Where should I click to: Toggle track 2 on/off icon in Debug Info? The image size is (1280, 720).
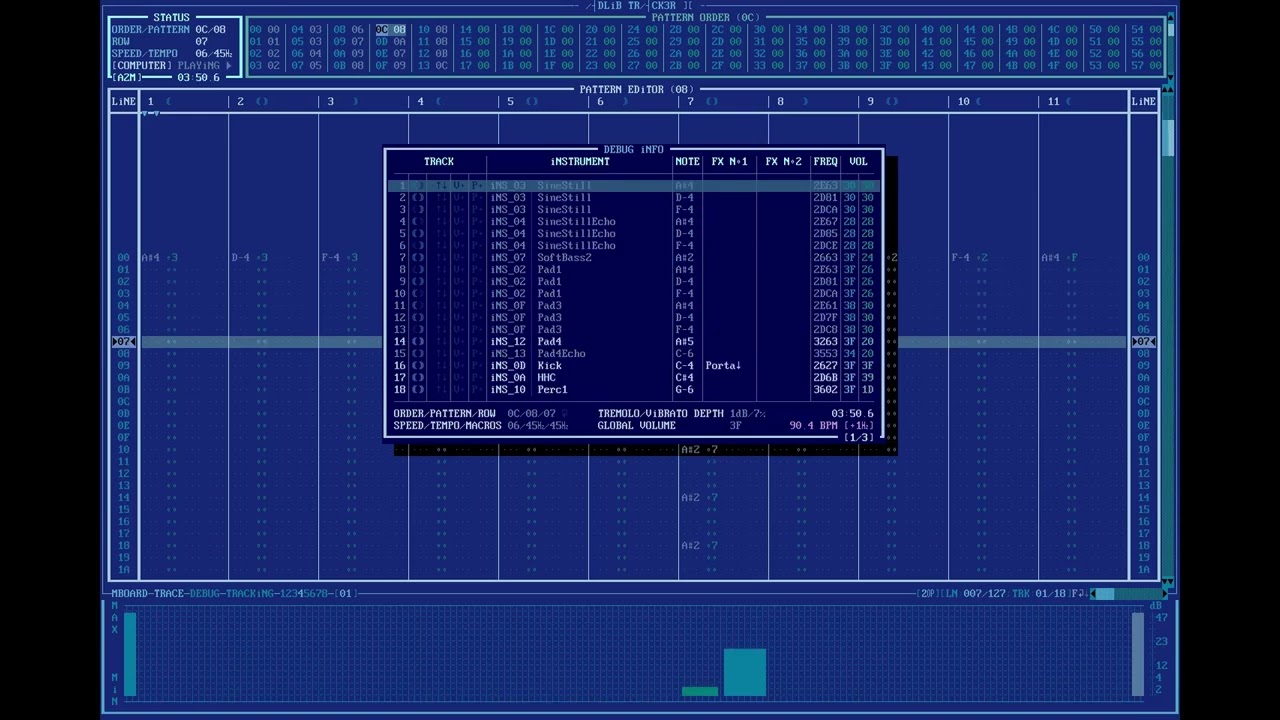pos(417,198)
